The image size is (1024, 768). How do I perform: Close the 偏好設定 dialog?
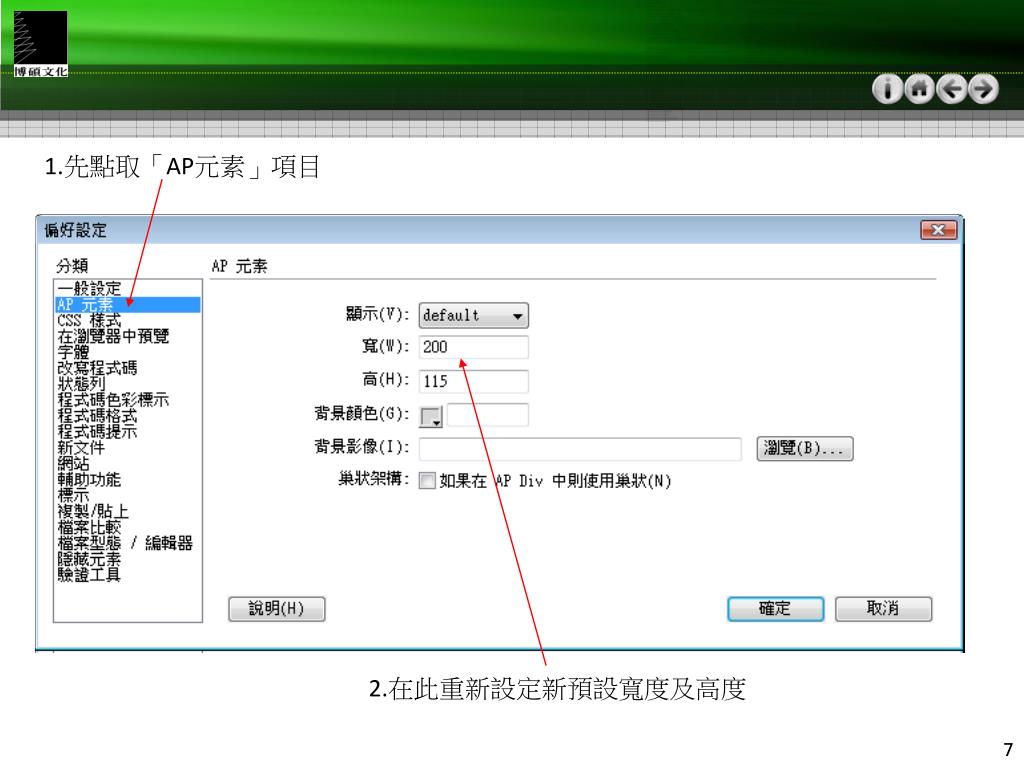pyautogui.click(x=938, y=230)
